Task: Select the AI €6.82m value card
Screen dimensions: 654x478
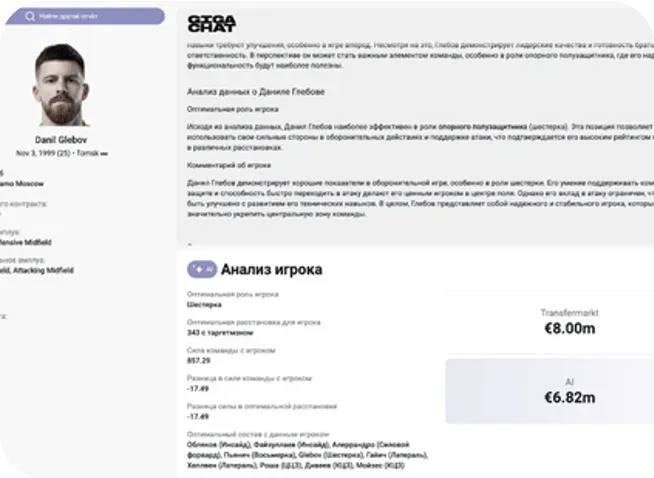Action: (x=549, y=391)
